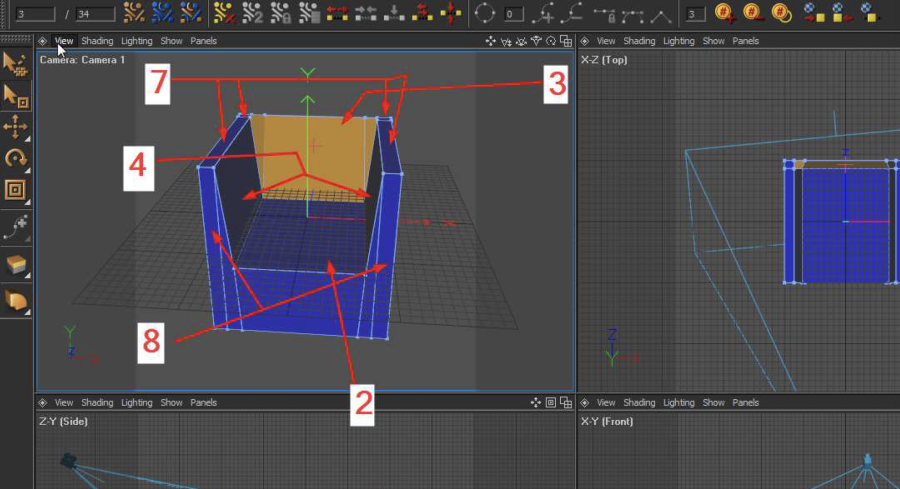Select the Move tool in left toolbar
This screenshot has height=489, width=900.
(x=15, y=126)
